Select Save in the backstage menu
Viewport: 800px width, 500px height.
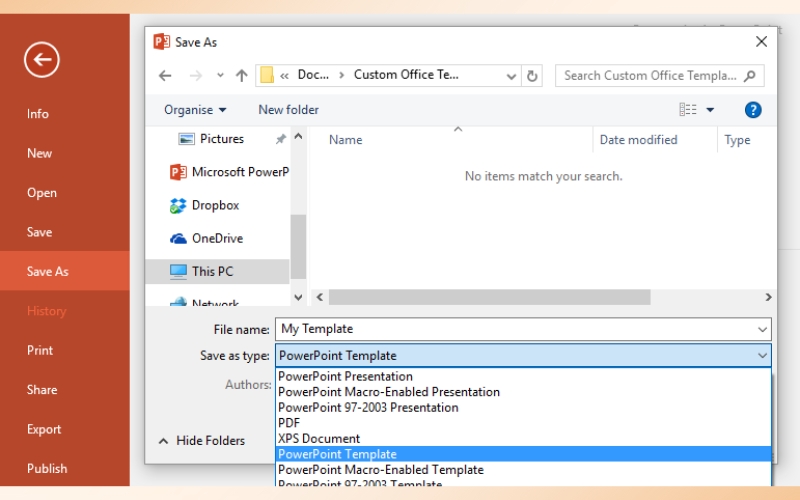pos(39,232)
